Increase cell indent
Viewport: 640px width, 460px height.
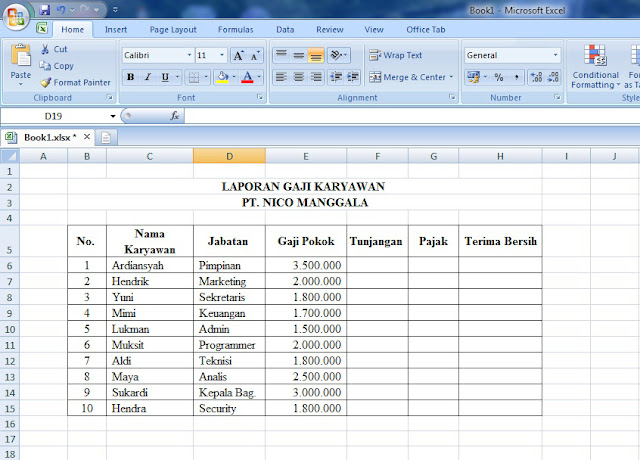(353, 77)
